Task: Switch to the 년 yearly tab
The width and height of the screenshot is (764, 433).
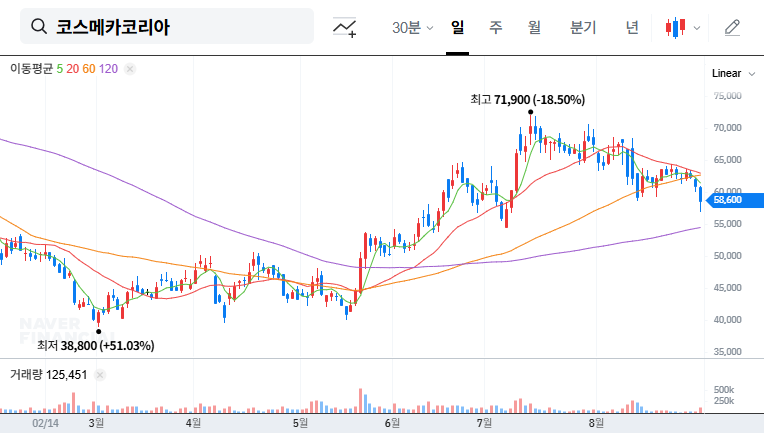Action: click(632, 27)
